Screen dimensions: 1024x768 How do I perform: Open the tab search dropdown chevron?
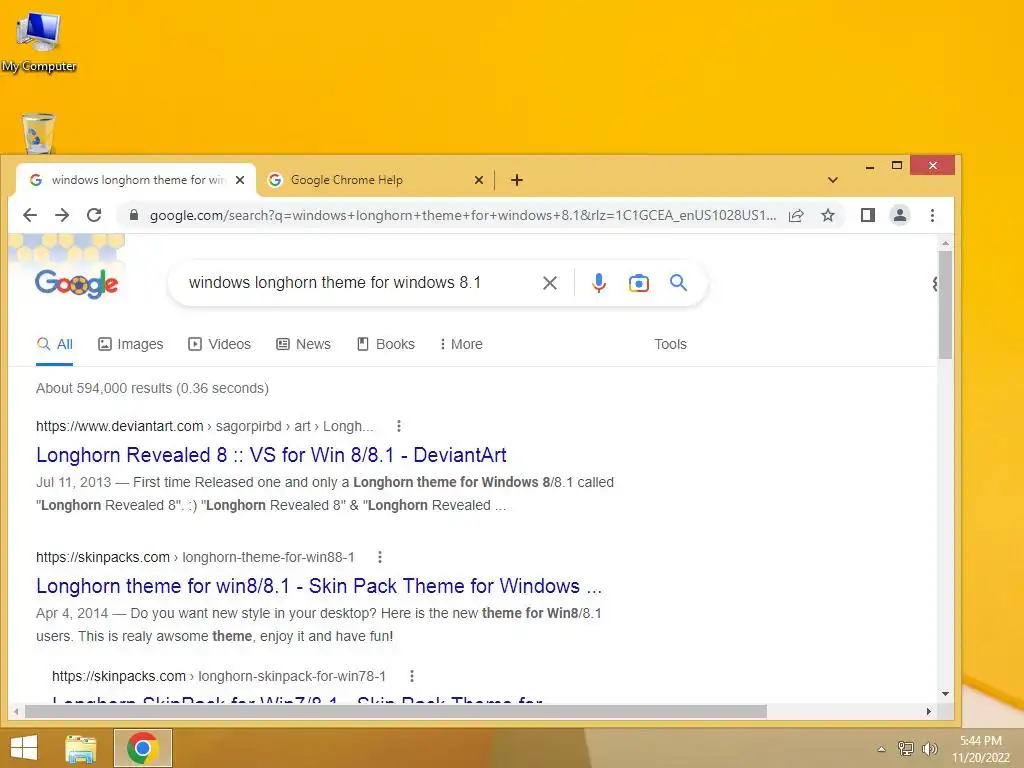(x=833, y=180)
